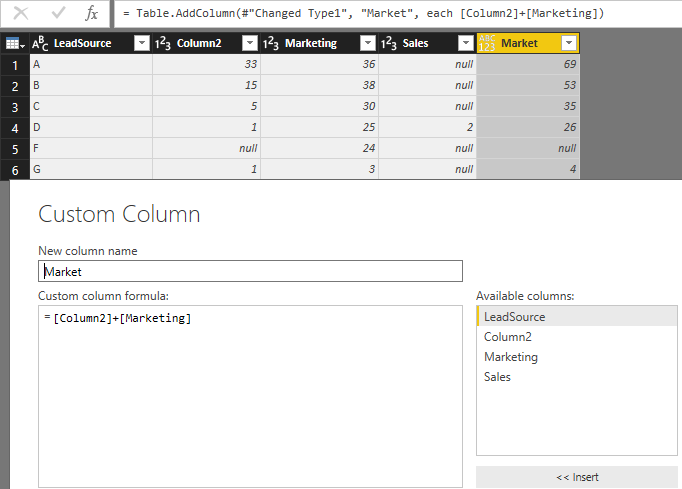Open the Marketing column filter dropdown
682x489 pixels.
click(368, 43)
